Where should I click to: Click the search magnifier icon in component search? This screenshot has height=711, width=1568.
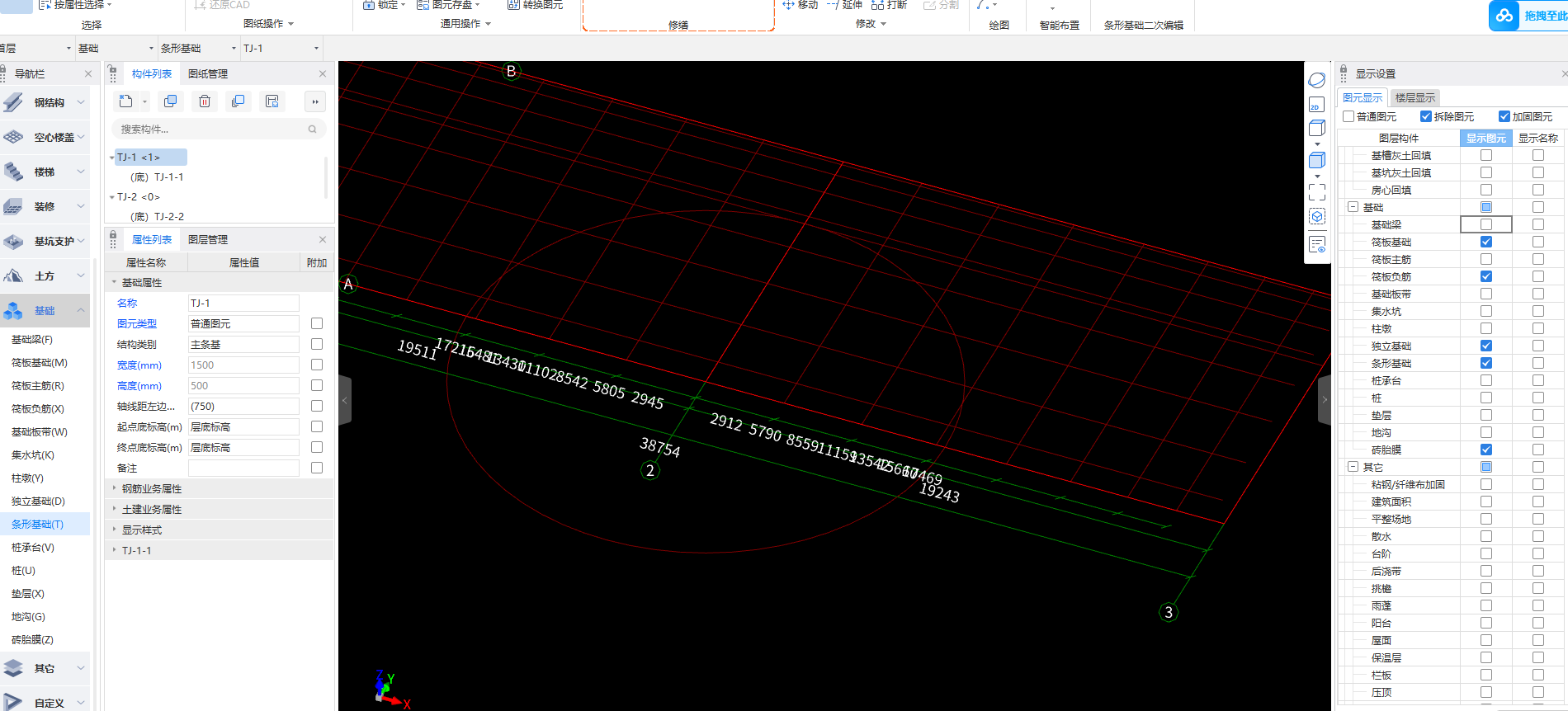pos(313,129)
